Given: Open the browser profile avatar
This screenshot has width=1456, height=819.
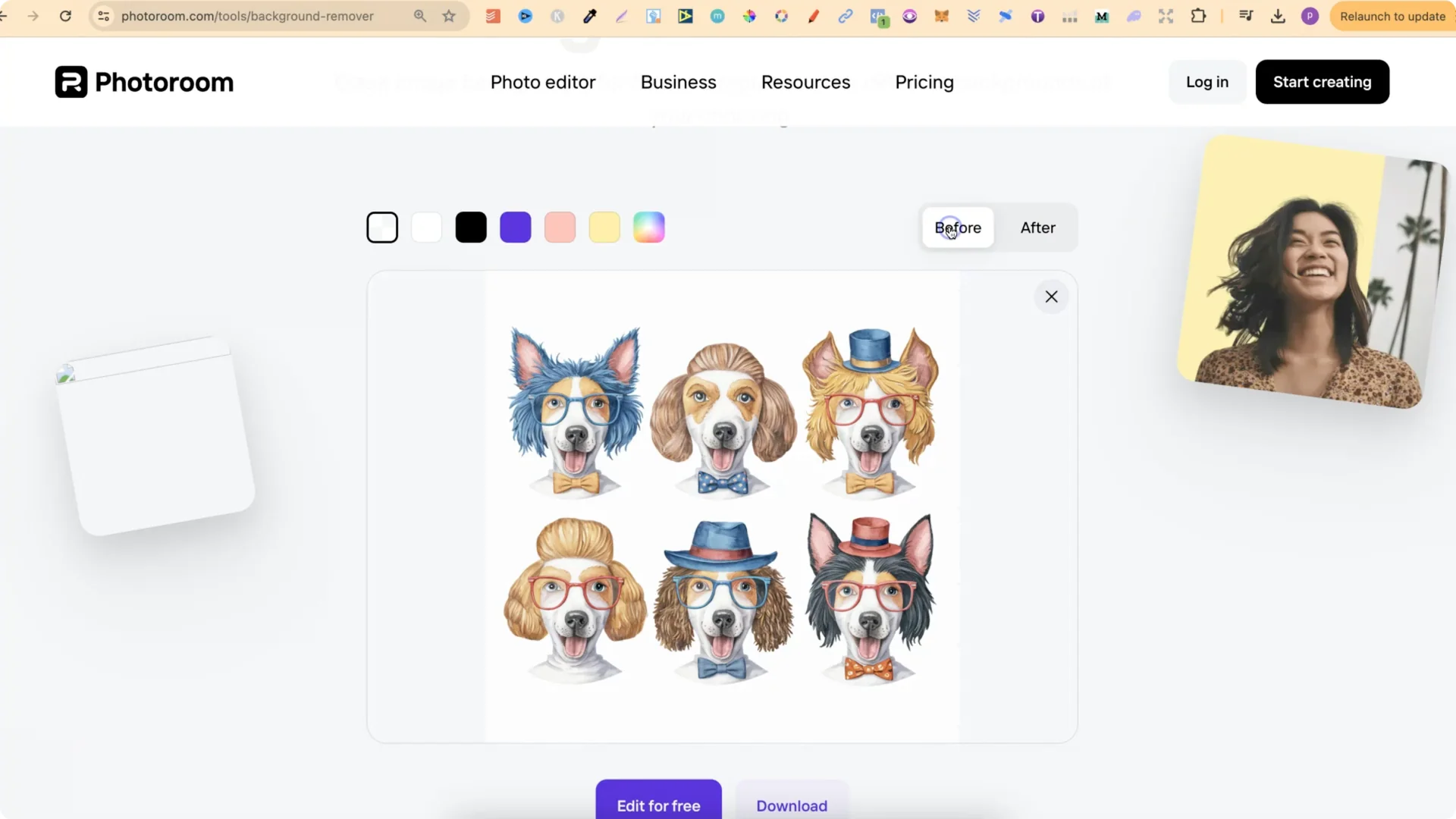Looking at the screenshot, I should coord(1310,16).
